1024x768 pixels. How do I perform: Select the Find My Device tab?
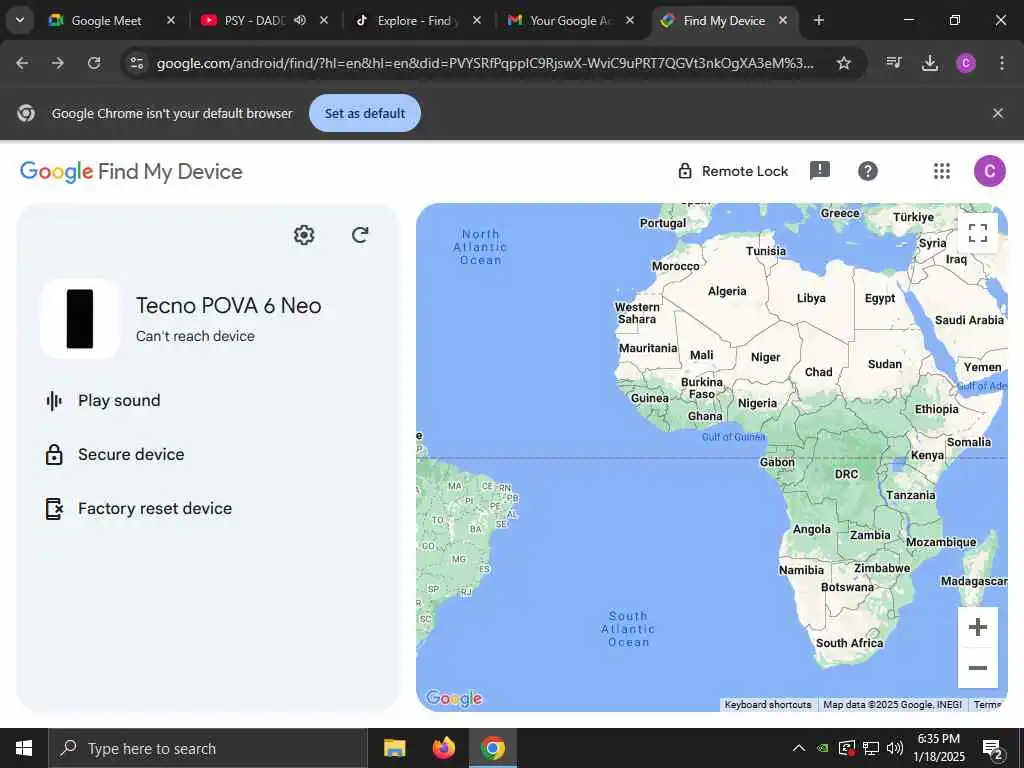(724, 21)
